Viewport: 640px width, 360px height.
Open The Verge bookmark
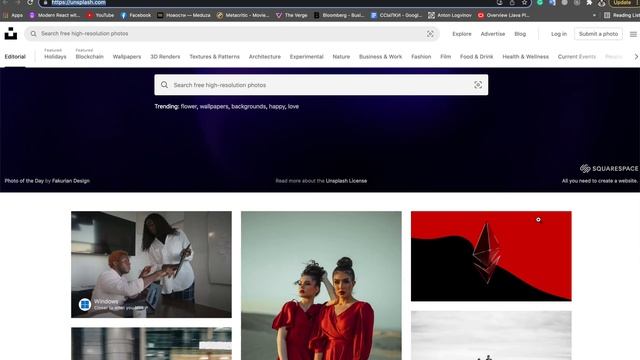coord(291,15)
